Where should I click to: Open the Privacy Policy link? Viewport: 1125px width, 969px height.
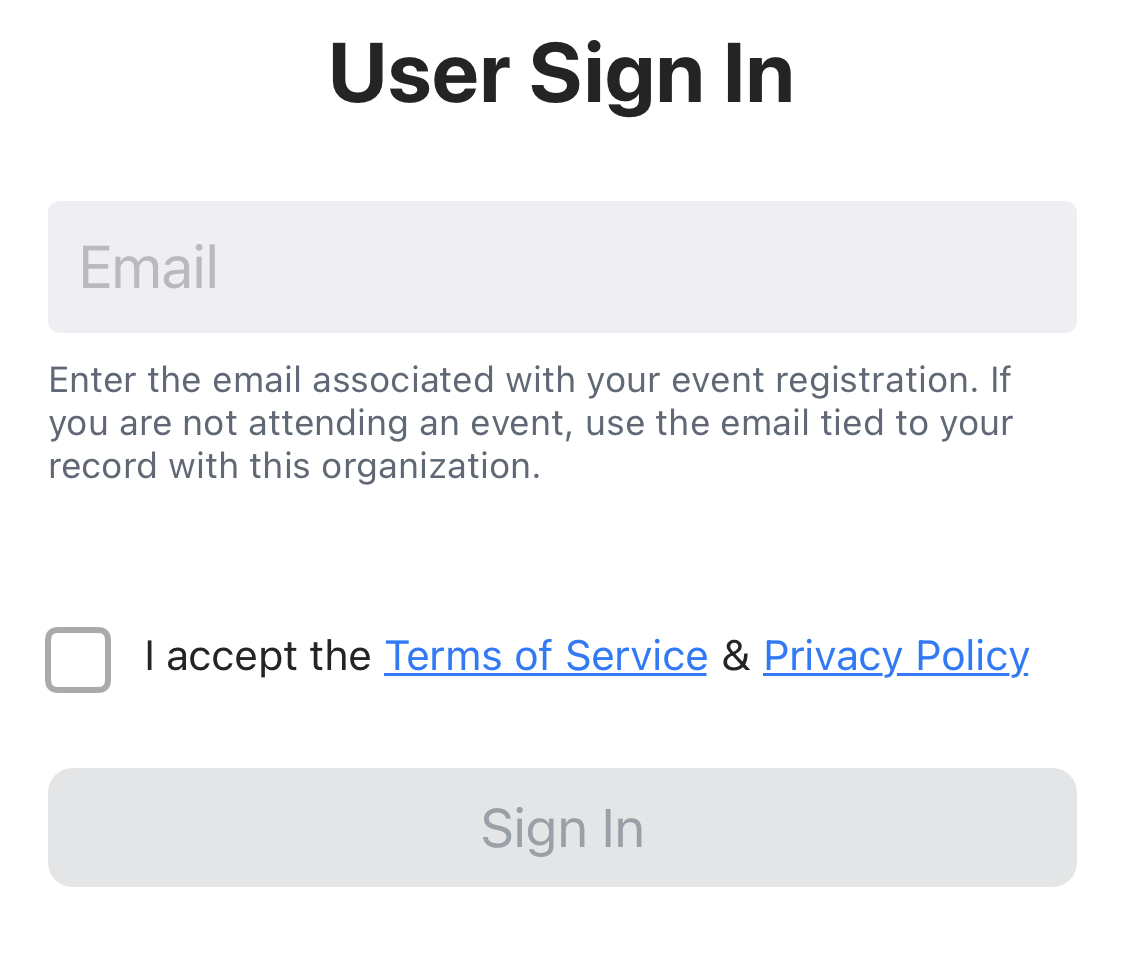[895, 656]
